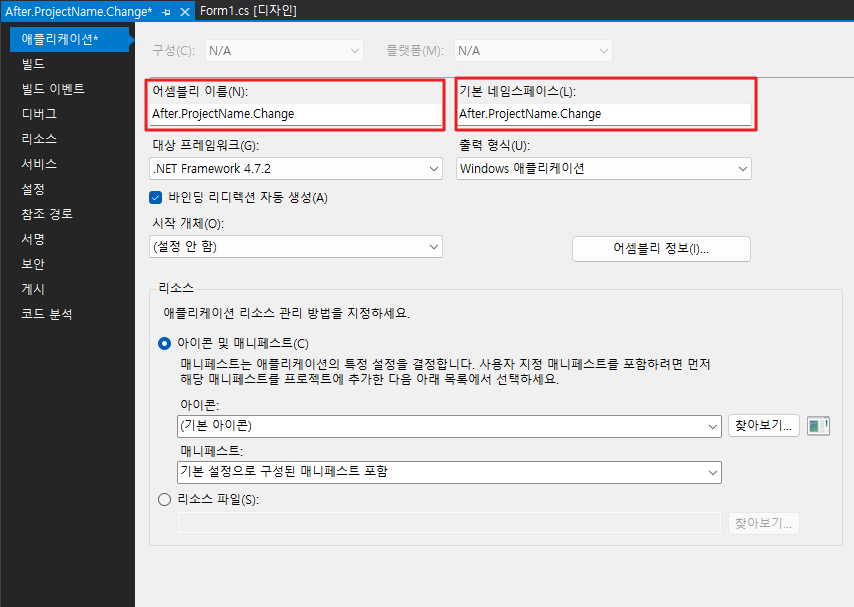Toggle 바인딩 리디렉션 자동 생성 checkbox

[156, 197]
